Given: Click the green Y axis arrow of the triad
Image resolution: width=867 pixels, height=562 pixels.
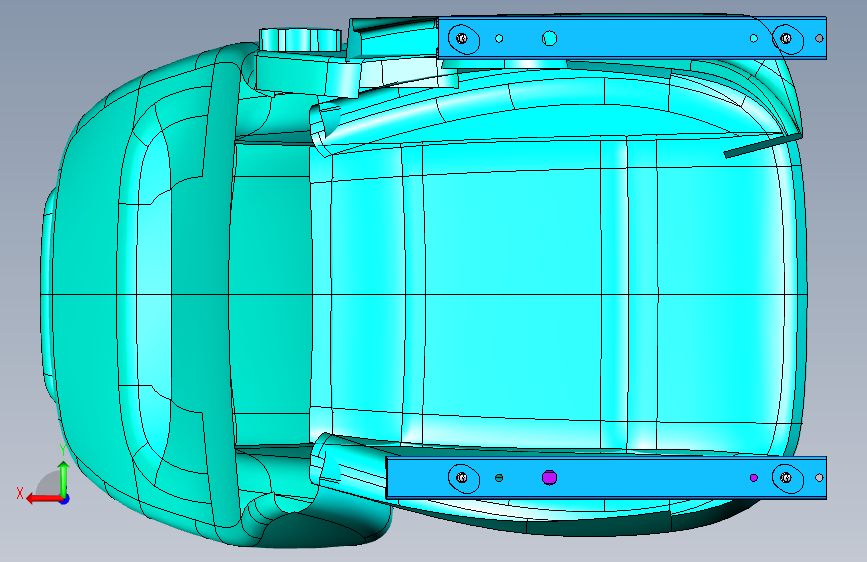Looking at the screenshot, I should (64, 479).
